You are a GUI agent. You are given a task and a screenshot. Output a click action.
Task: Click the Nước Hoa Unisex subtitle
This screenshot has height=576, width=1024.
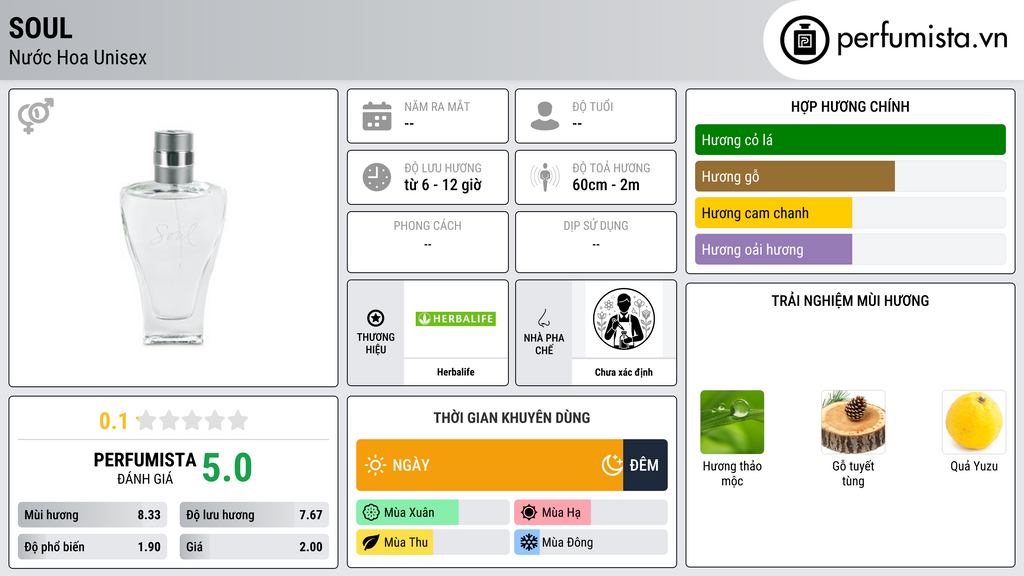click(x=78, y=57)
